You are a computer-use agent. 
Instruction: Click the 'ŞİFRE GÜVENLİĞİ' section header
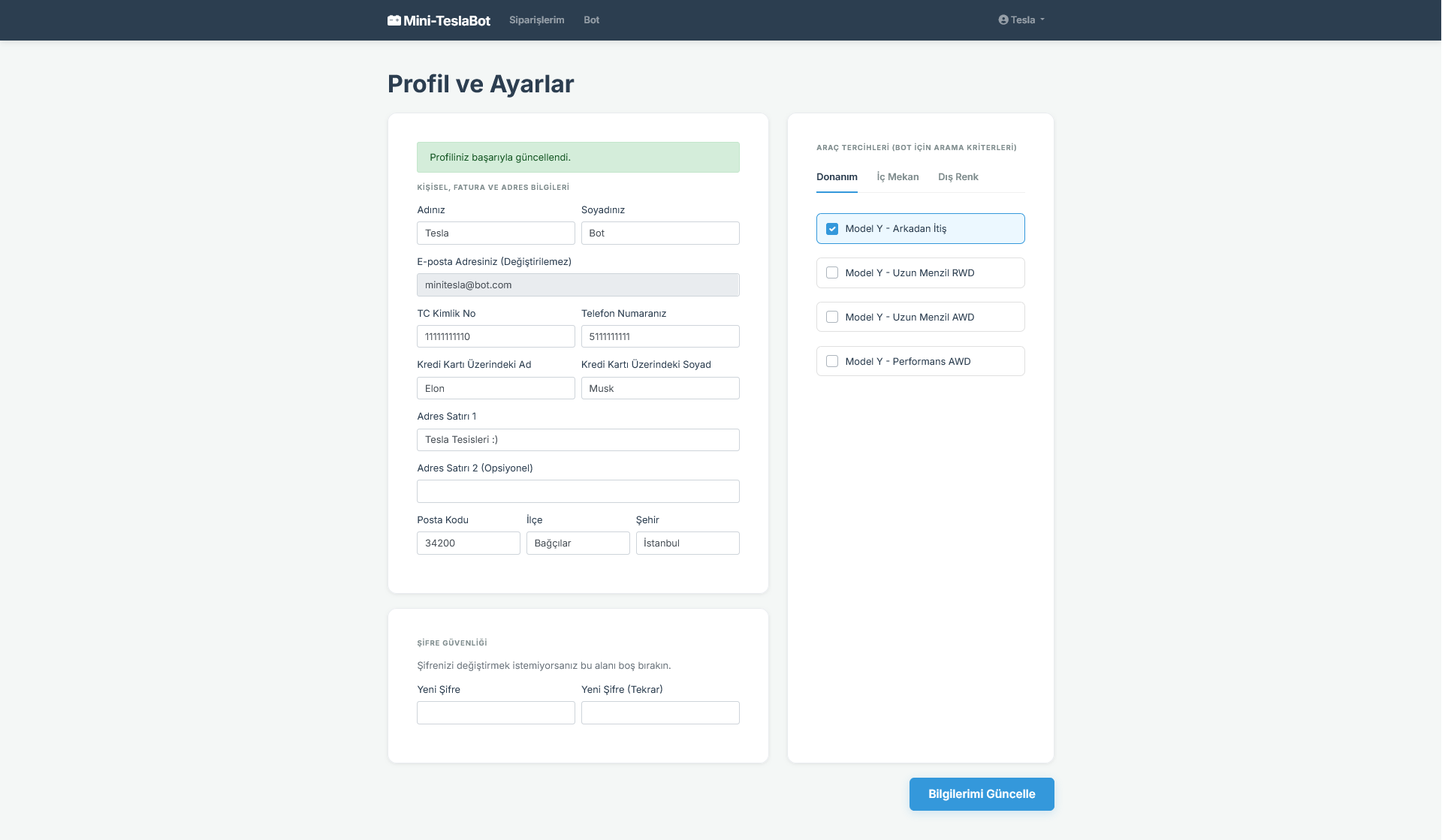[452, 643]
